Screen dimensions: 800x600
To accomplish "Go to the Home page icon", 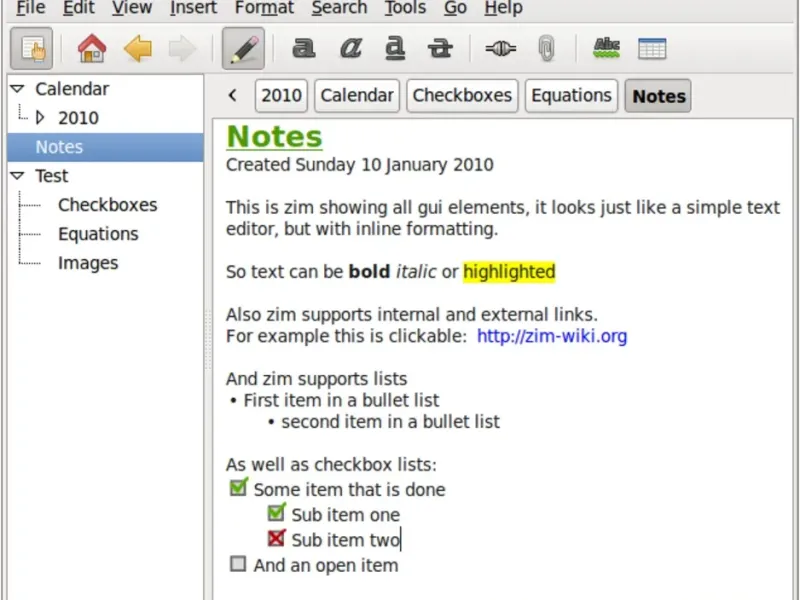I will [x=92, y=49].
